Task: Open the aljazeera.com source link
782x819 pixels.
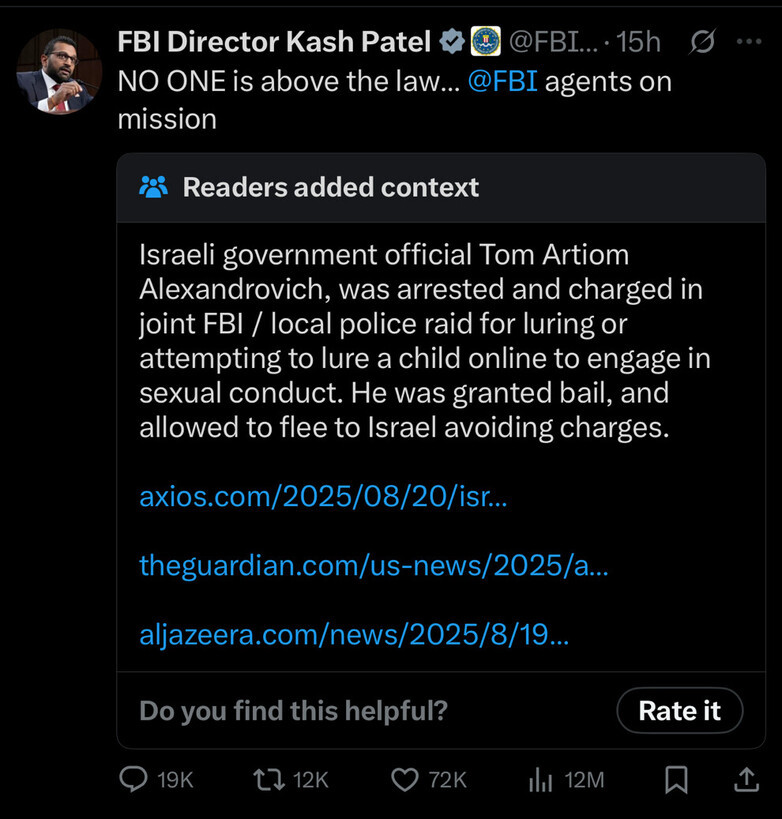Action: click(354, 633)
